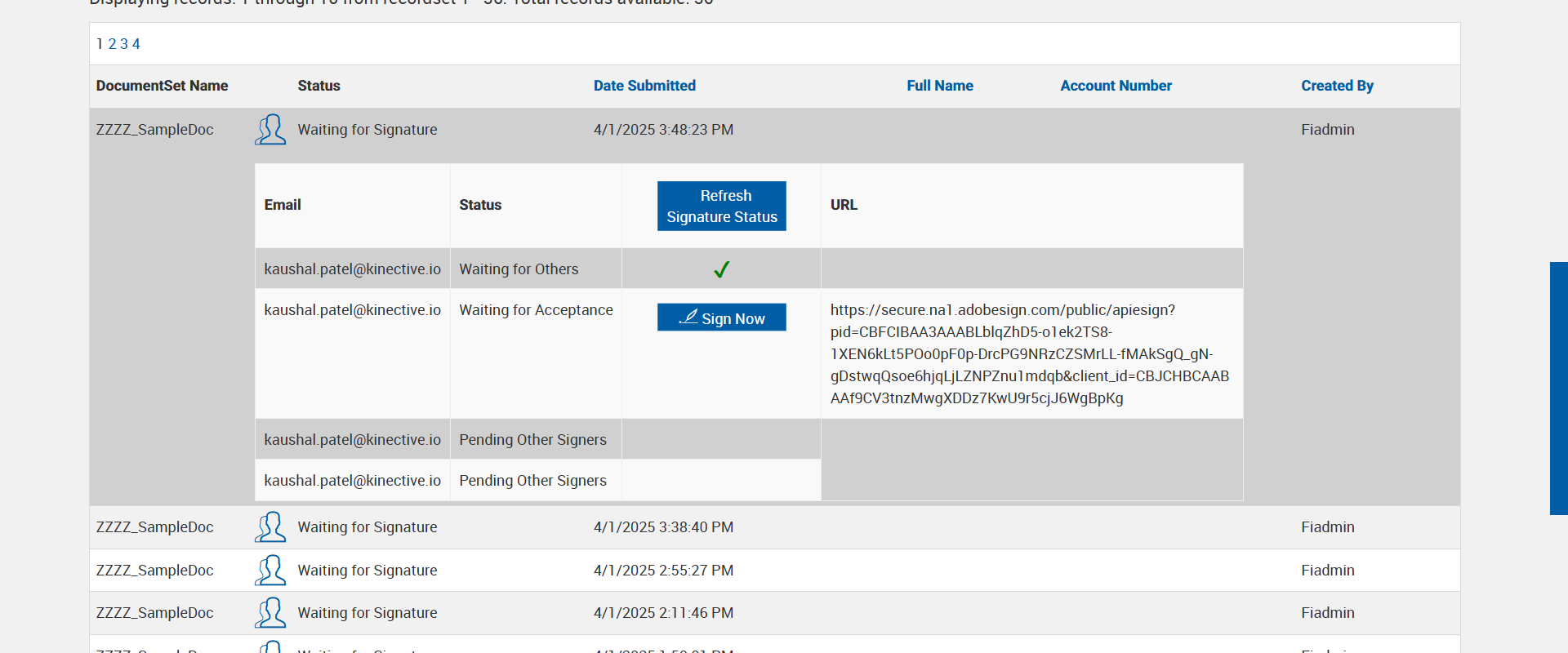Image resolution: width=1568 pixels, height=653 pixels.
Task: Sort by Full Name column
Action: (939, 86)
